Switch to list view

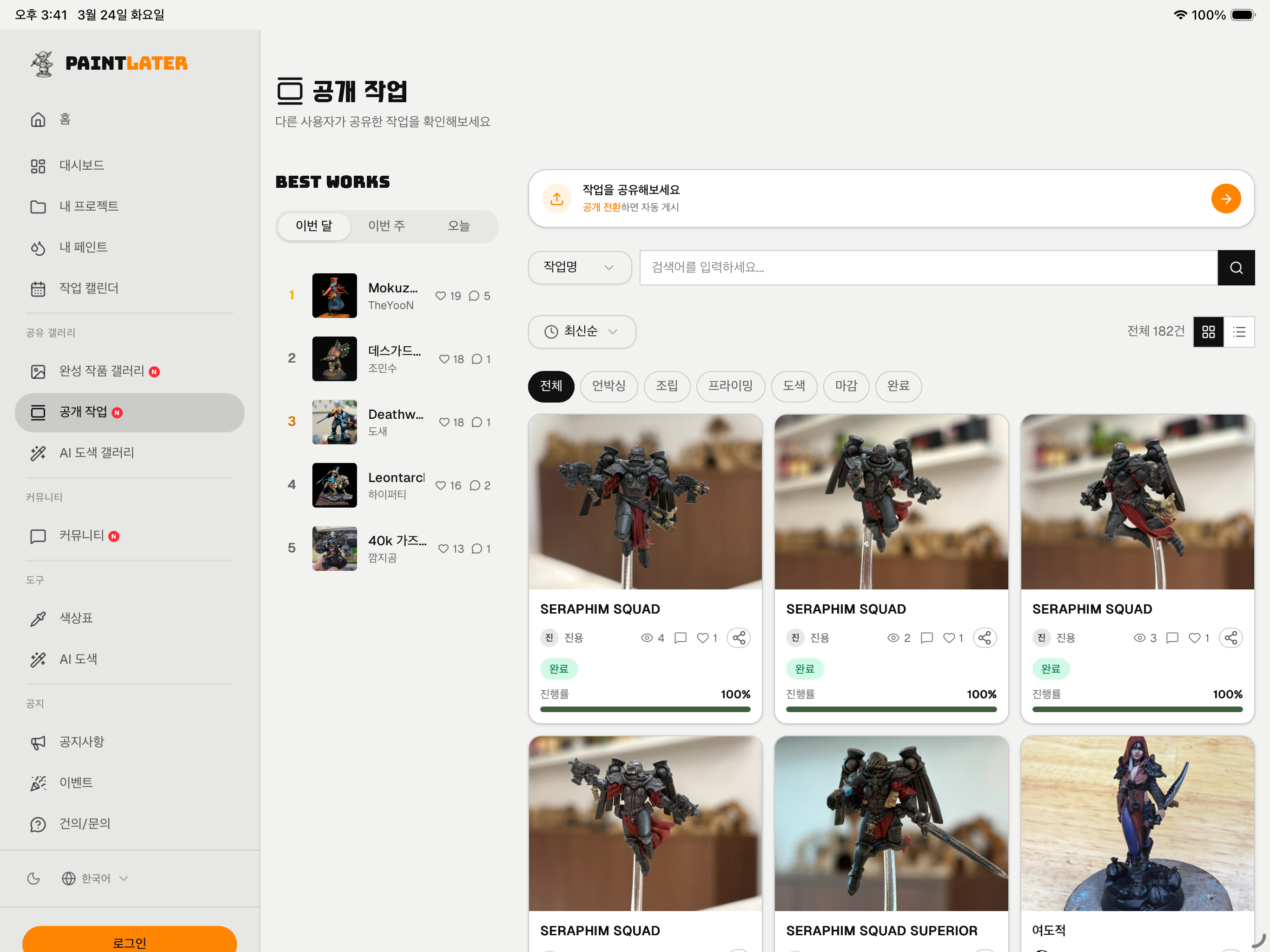coord(1239,332)
